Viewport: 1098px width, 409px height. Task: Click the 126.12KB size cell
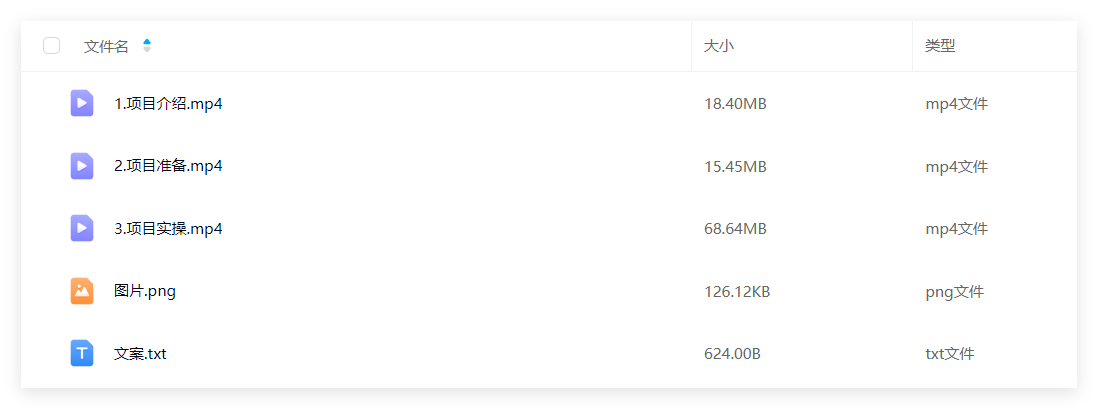[737, 292]
